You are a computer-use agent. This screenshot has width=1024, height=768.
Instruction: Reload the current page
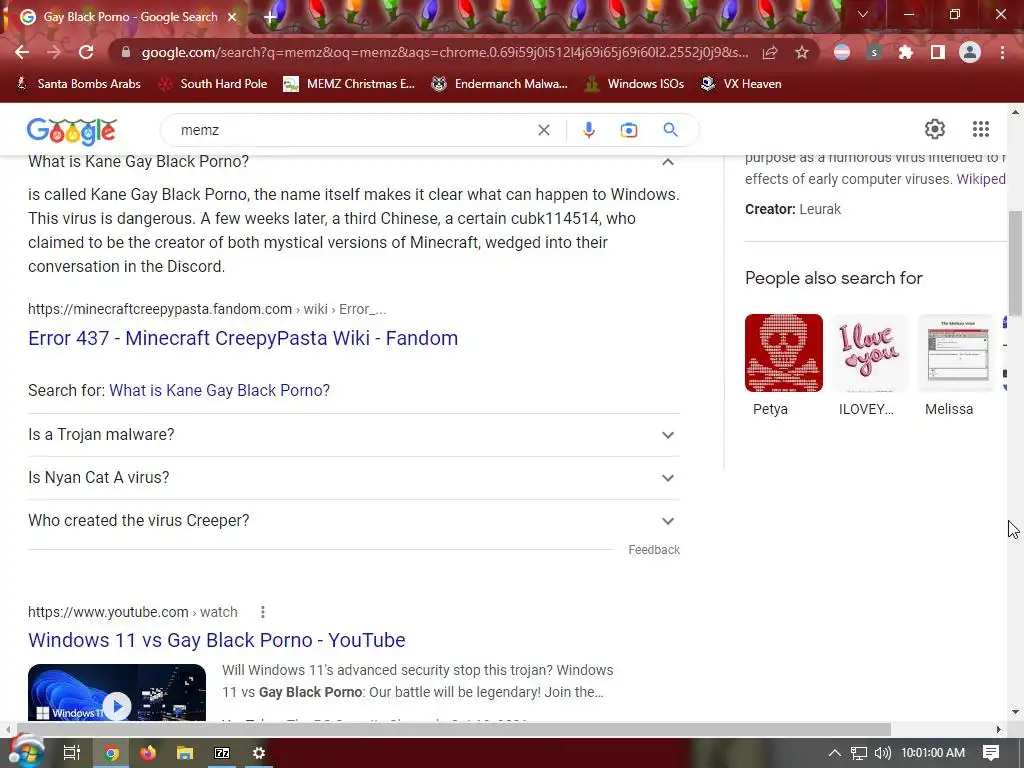tap(86, 52)
